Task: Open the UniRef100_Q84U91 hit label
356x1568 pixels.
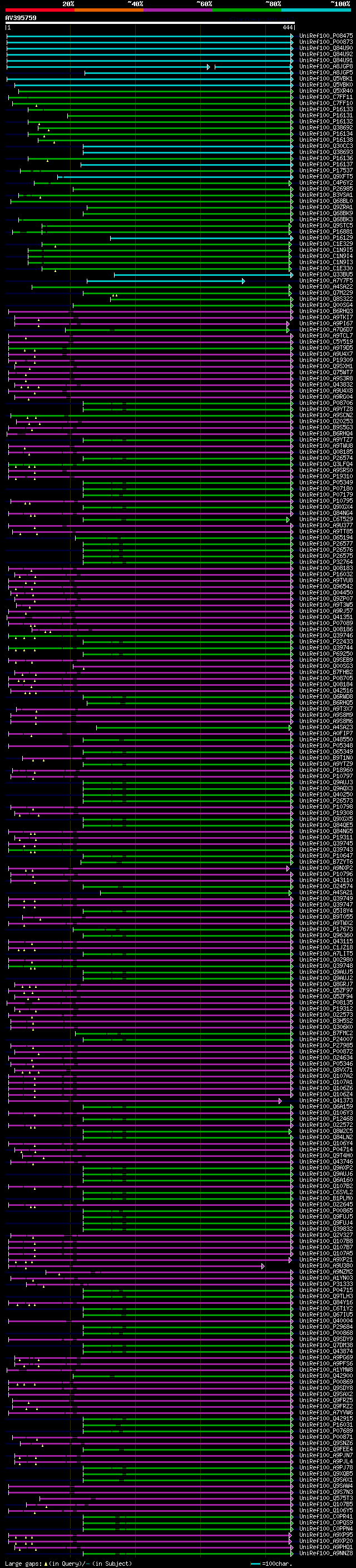Action: [326, 60]
